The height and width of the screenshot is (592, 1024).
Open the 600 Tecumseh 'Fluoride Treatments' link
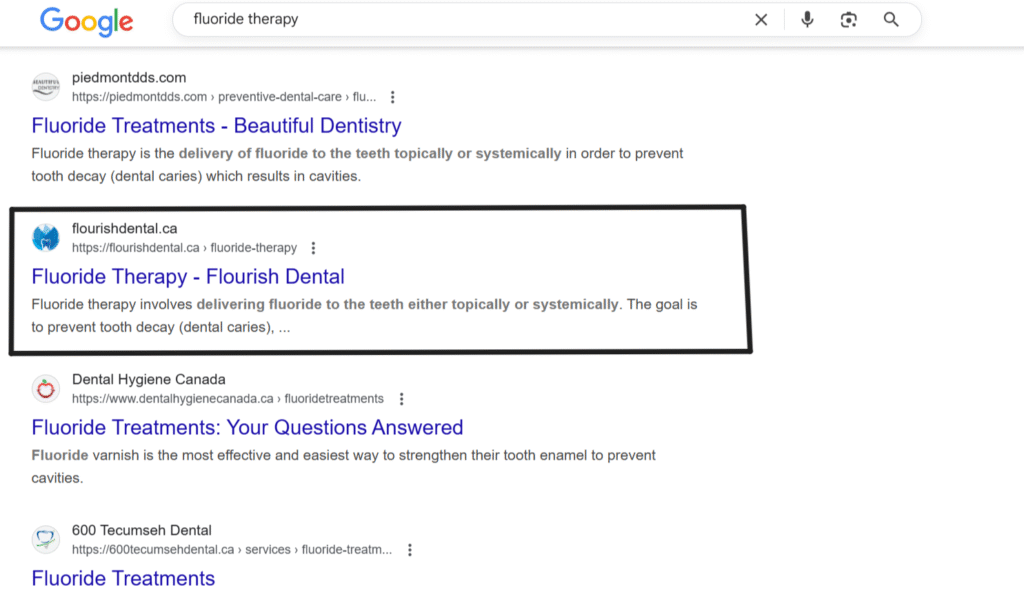coord(123,578)
